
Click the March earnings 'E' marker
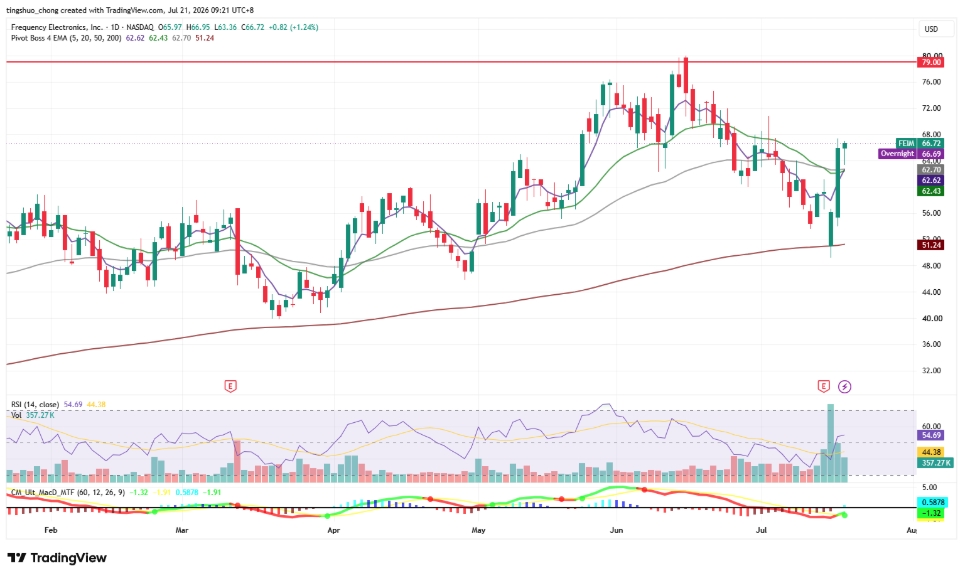(x=230, y=386)
